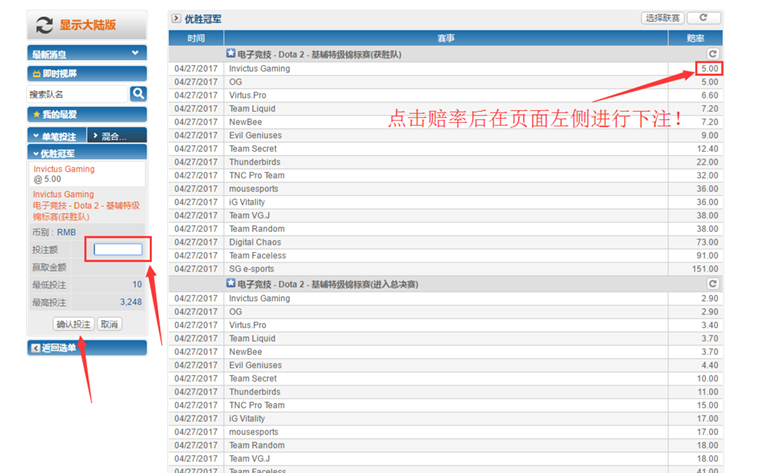Screen dimensions: 757x473
Task: Select Invictus Gaming winner odds 5.00
Action: point(710,69)
